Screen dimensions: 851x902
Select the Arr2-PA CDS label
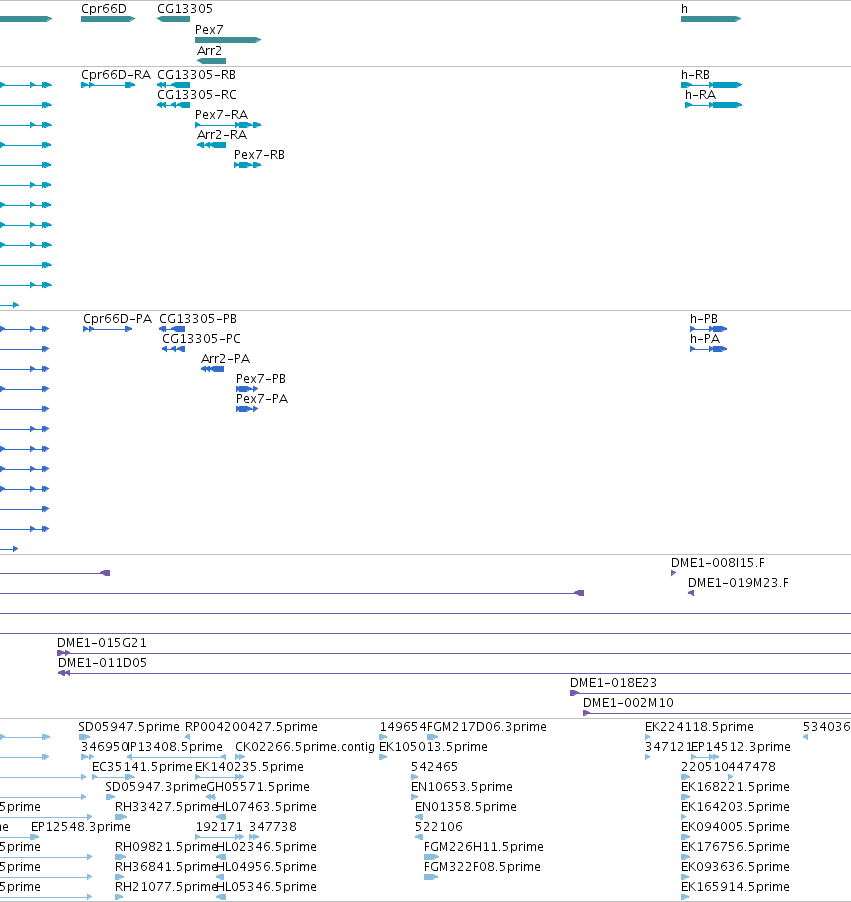226,358
